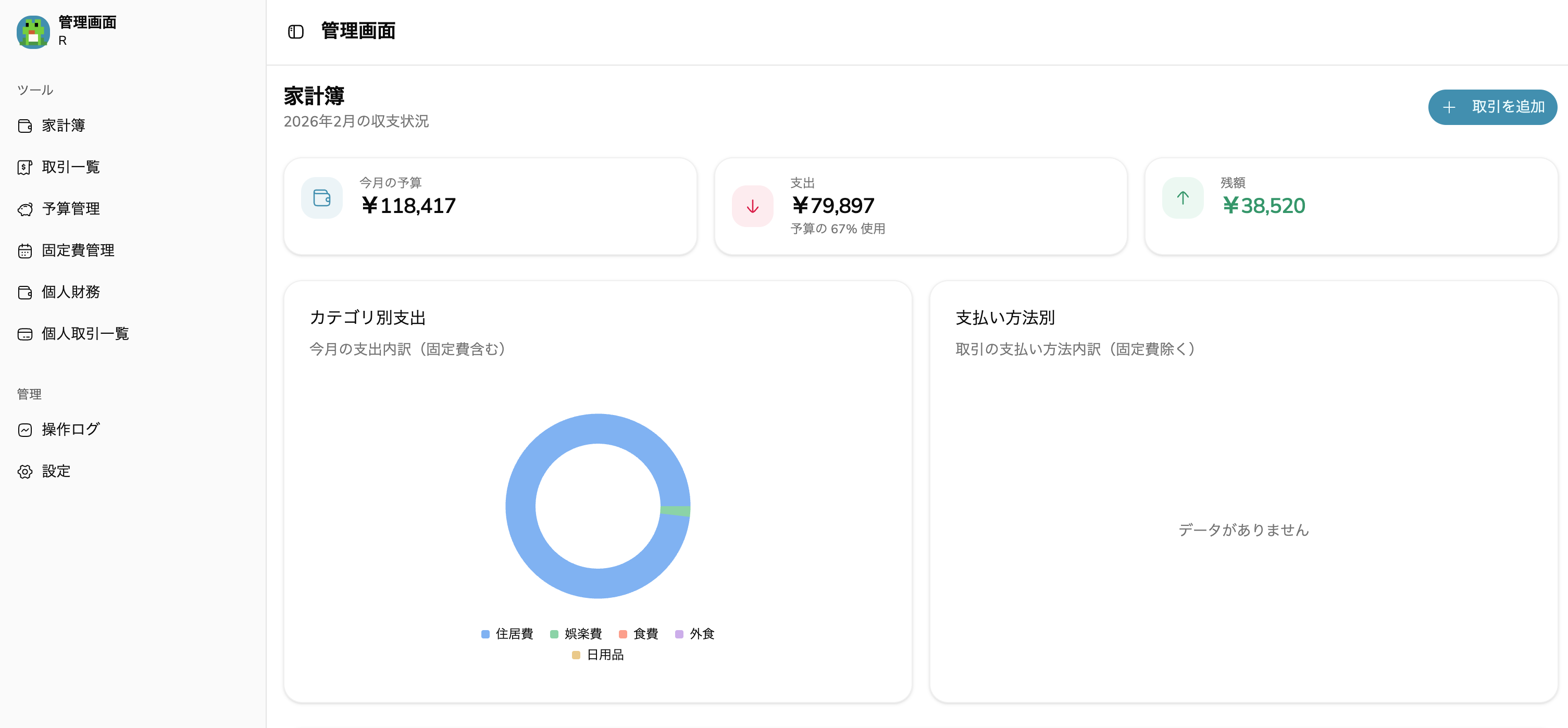Open 家計簿 wallet icon in sidebar
This screenshot has height=728, width=1568.
coord(25,126)
